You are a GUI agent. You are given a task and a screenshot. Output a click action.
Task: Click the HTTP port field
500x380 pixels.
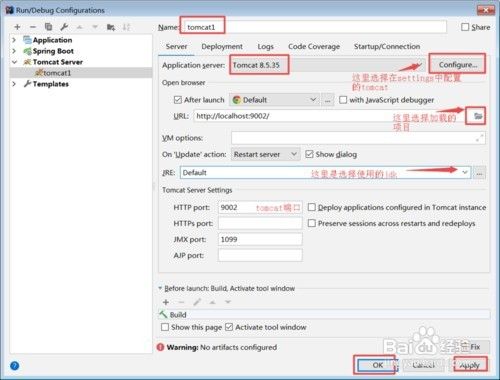pos(260,207)
